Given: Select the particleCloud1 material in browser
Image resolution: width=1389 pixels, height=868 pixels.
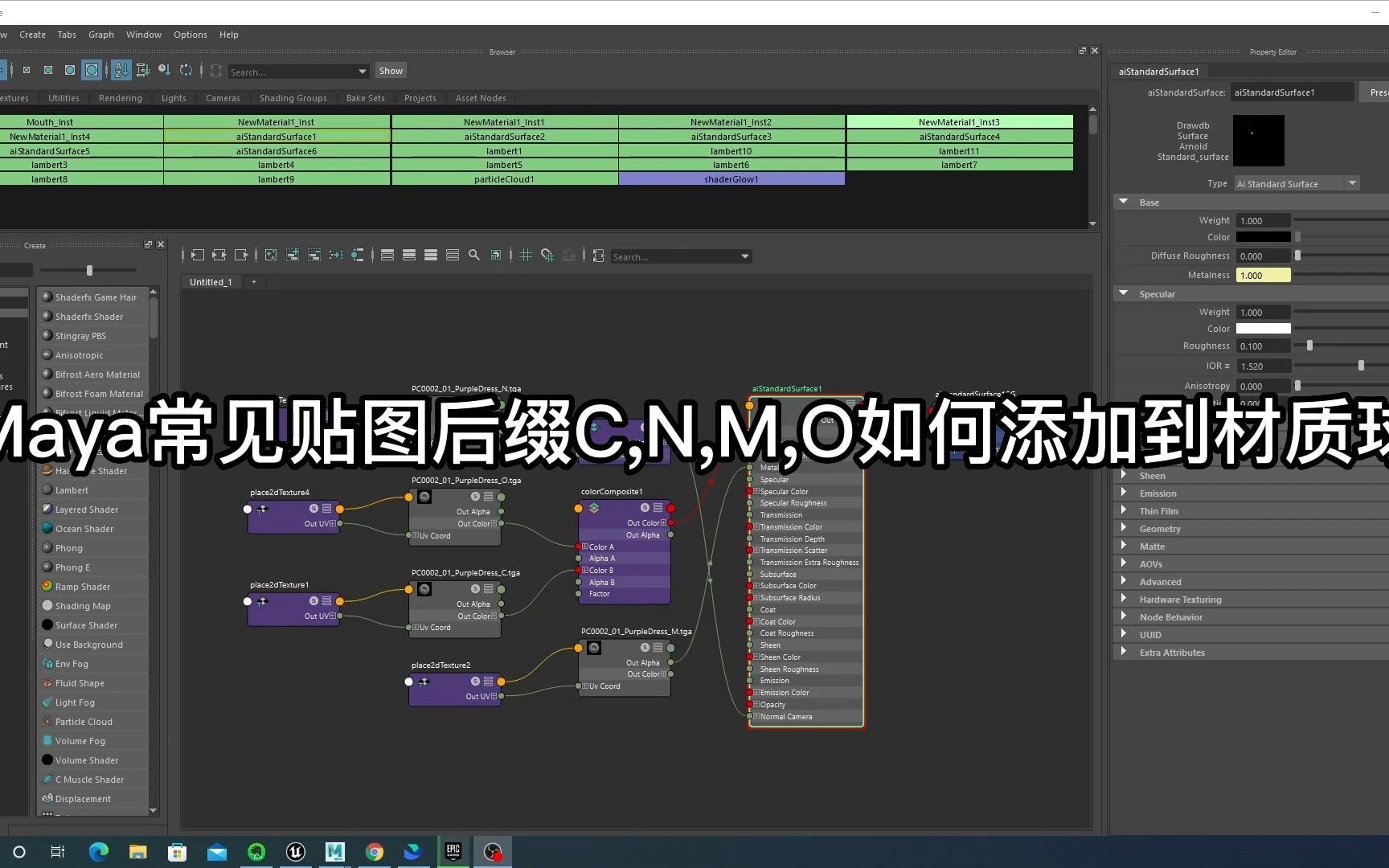Looking at the screenshot, I should tap(505, 178).
